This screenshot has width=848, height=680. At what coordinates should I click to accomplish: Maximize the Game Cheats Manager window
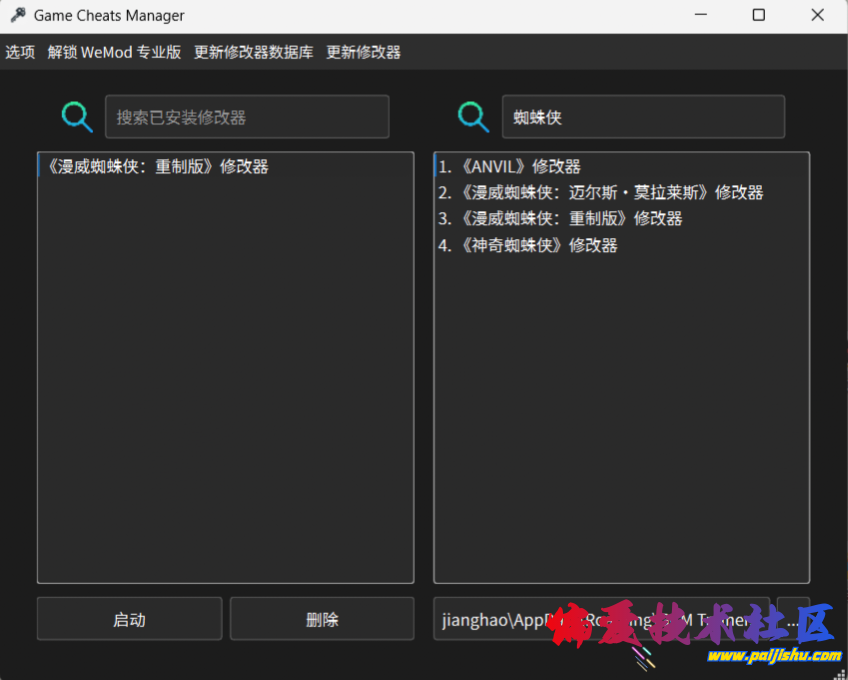(758, 15)
